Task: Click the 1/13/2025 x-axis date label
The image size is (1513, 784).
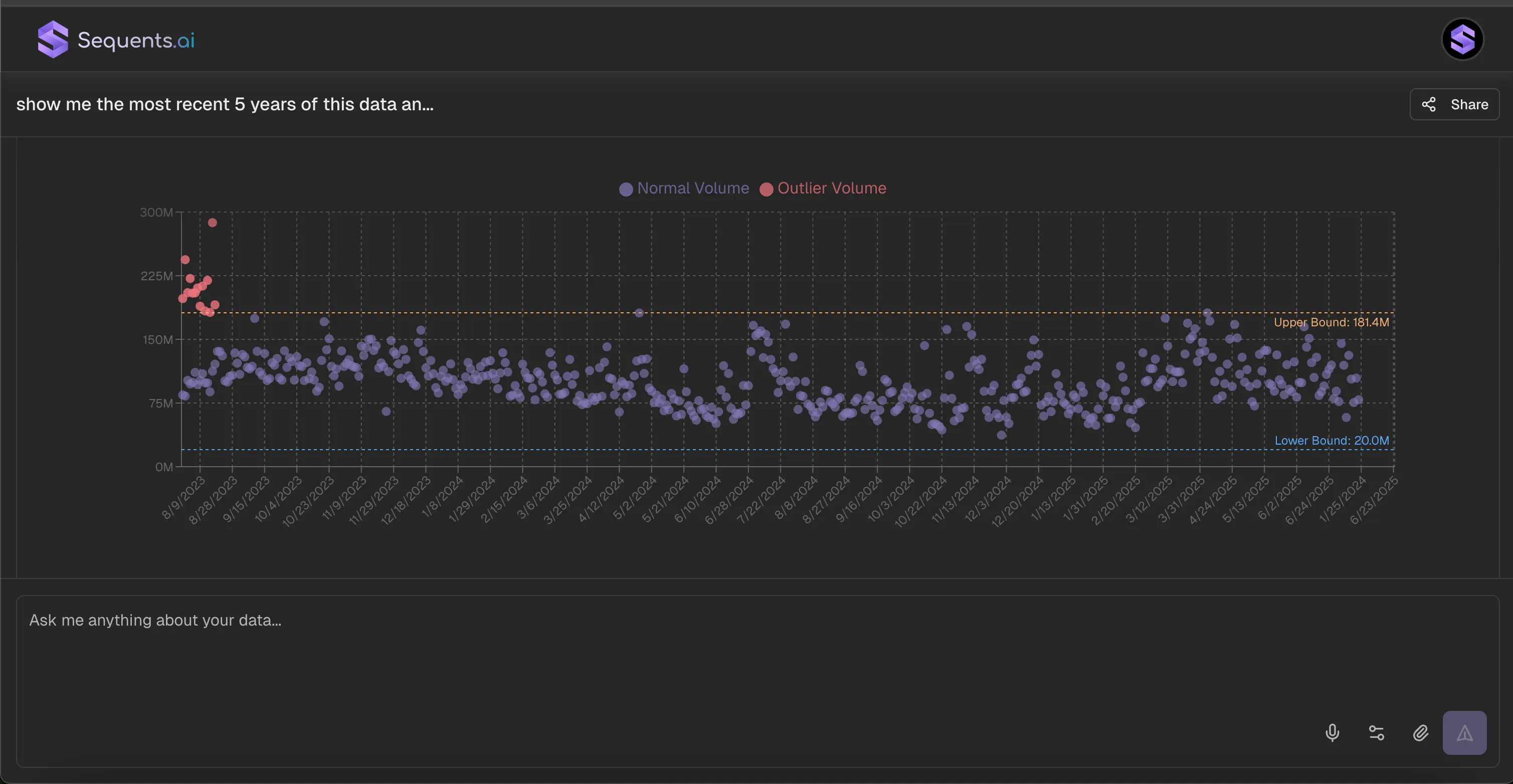Action: tap(1053, 499)
